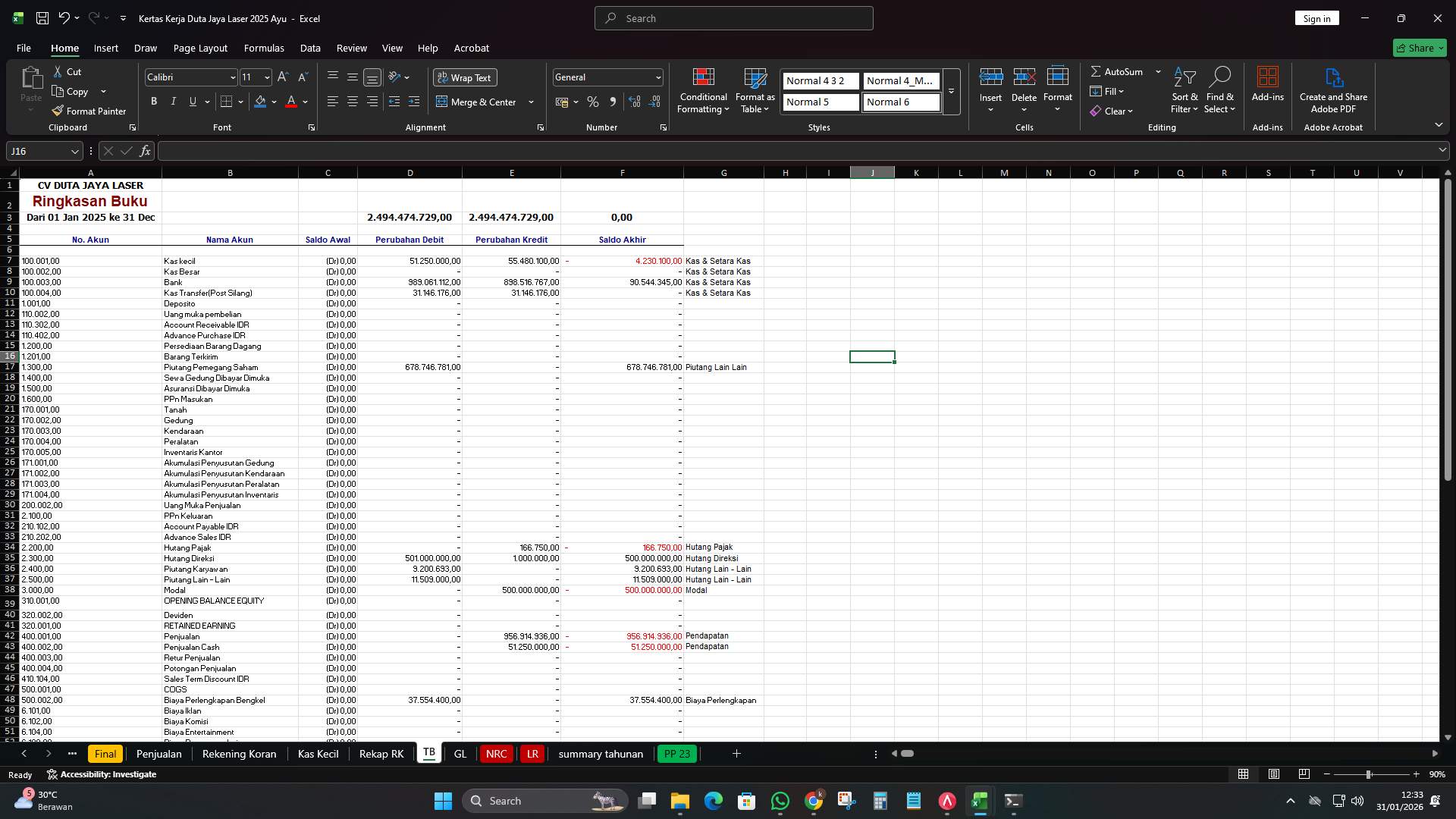
Task: Click Merge & Center icon
Action: pyautogui.click(x=444, y=102)
